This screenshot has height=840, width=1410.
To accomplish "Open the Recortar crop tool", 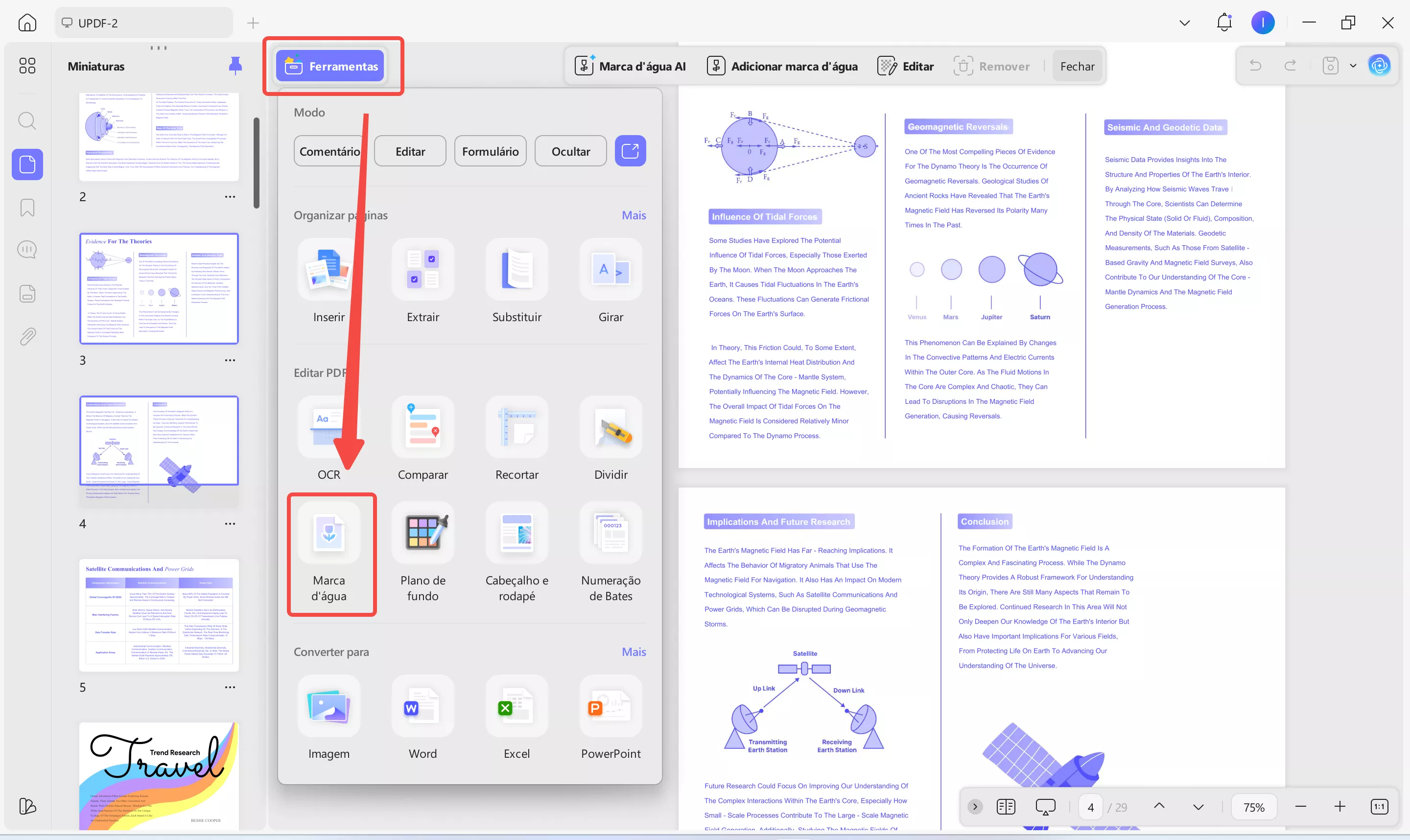I will [516, 428].
